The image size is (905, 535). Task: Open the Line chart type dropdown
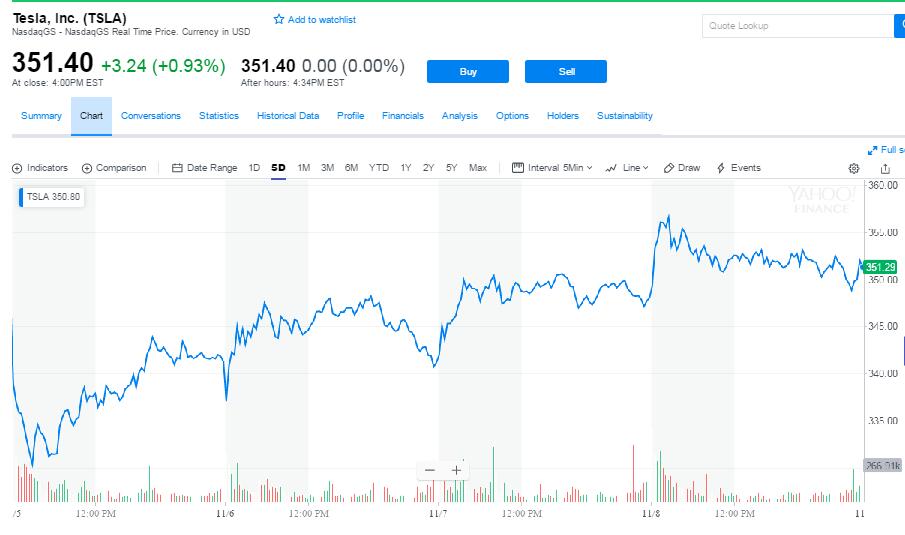coord(627,168)
